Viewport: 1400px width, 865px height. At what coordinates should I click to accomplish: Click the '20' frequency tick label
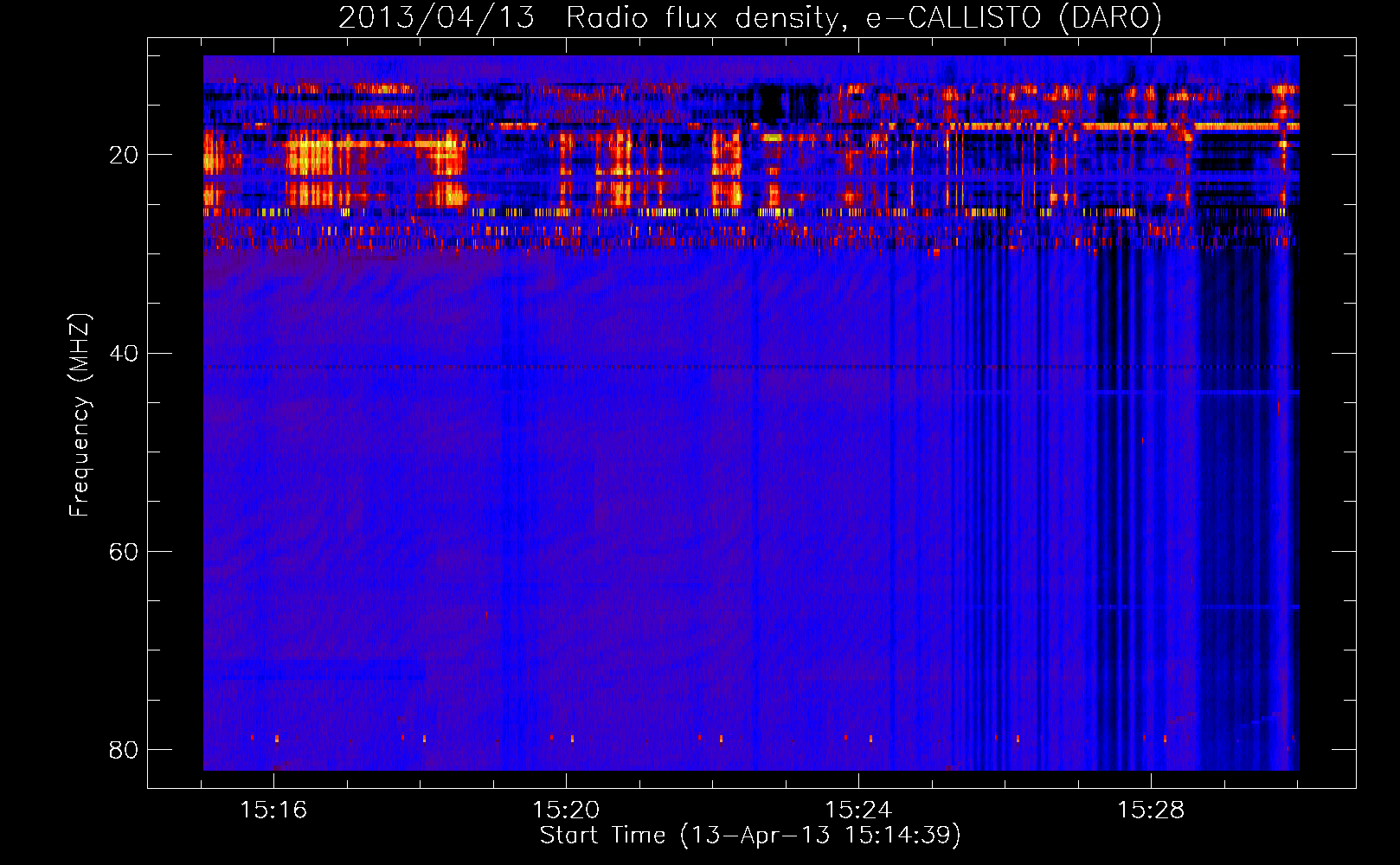(124, 155)
